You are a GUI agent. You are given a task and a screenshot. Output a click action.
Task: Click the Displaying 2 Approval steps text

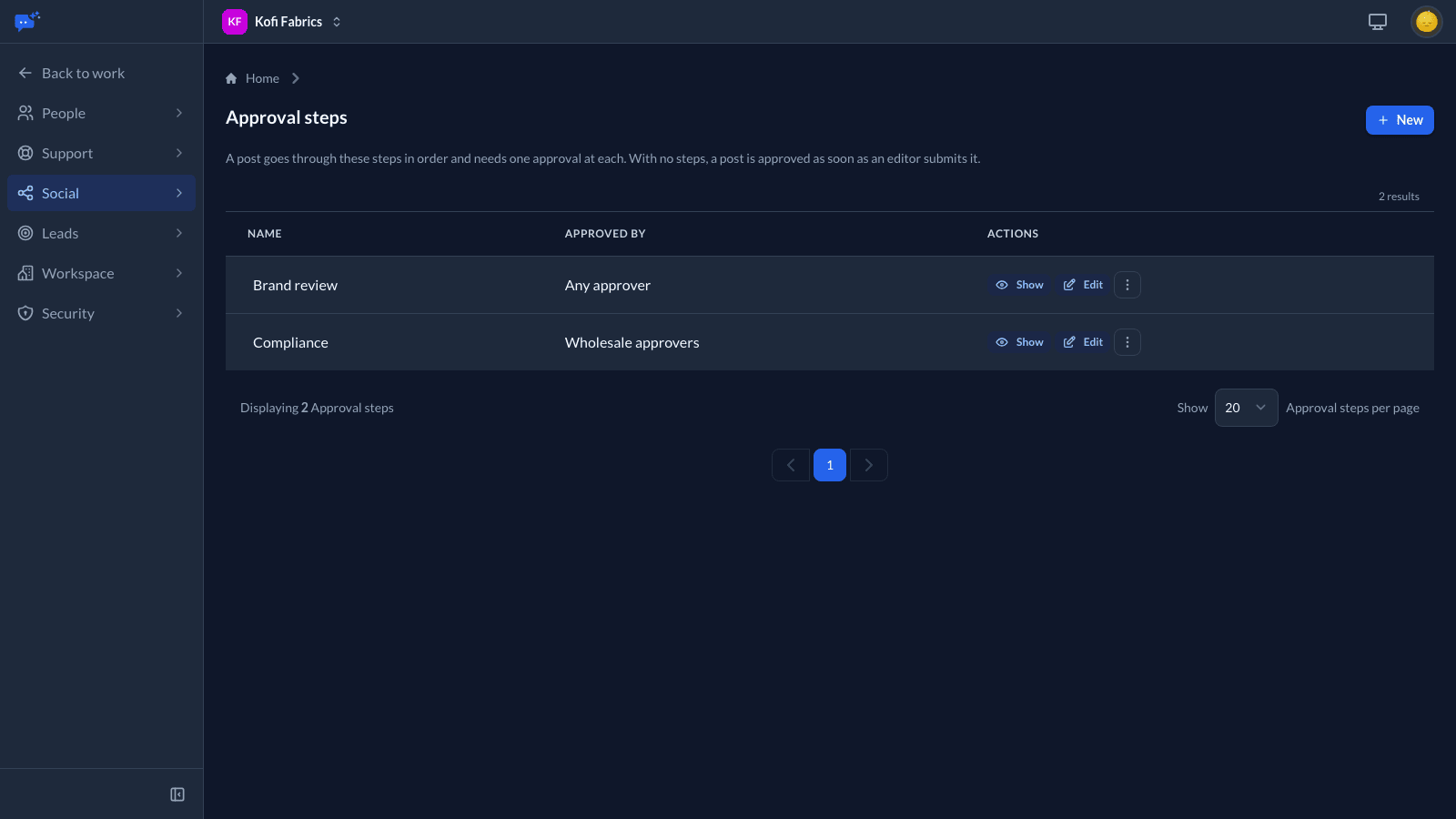coord(317,408)
